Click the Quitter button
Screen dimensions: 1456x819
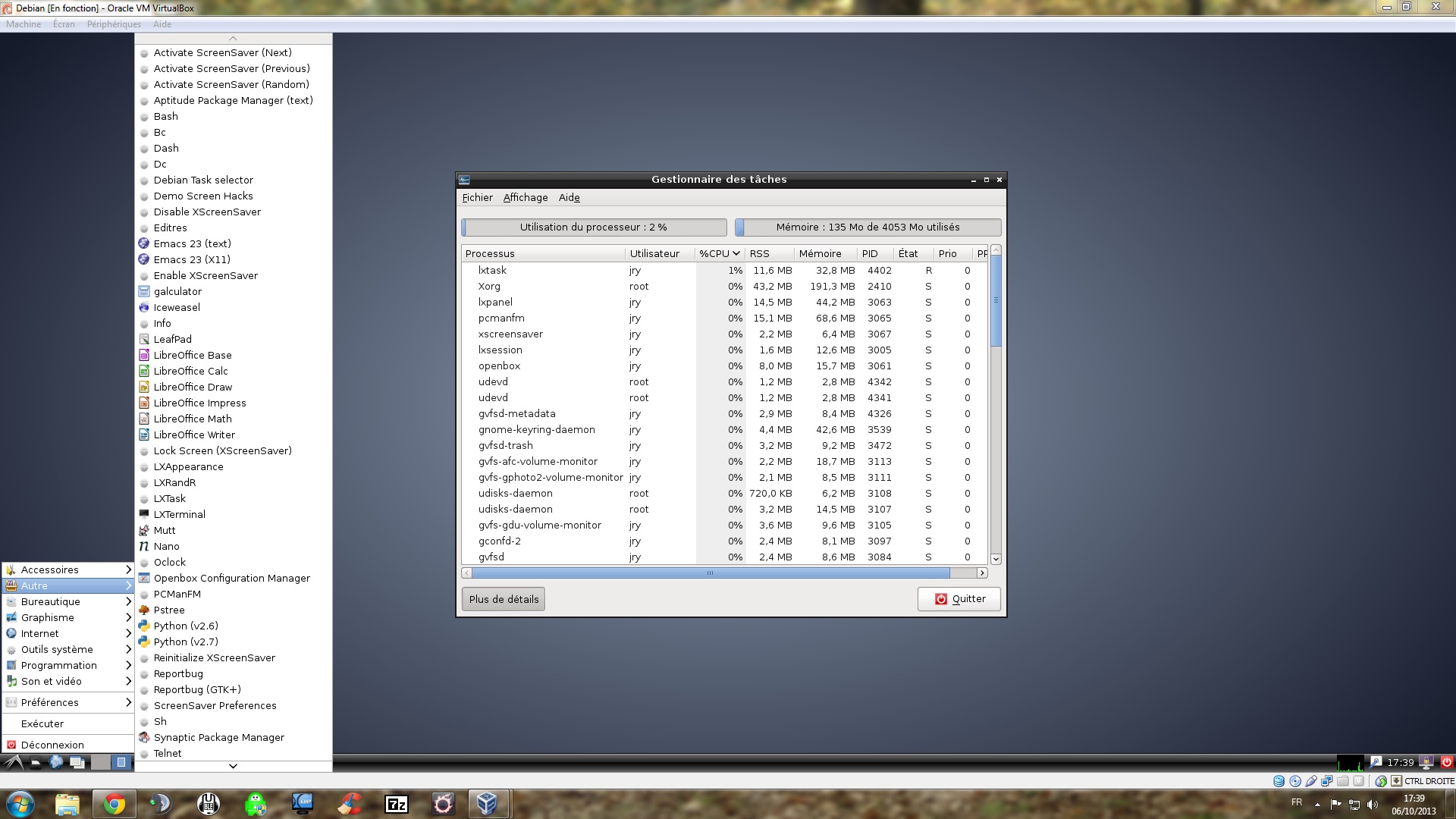pos(959,599)
